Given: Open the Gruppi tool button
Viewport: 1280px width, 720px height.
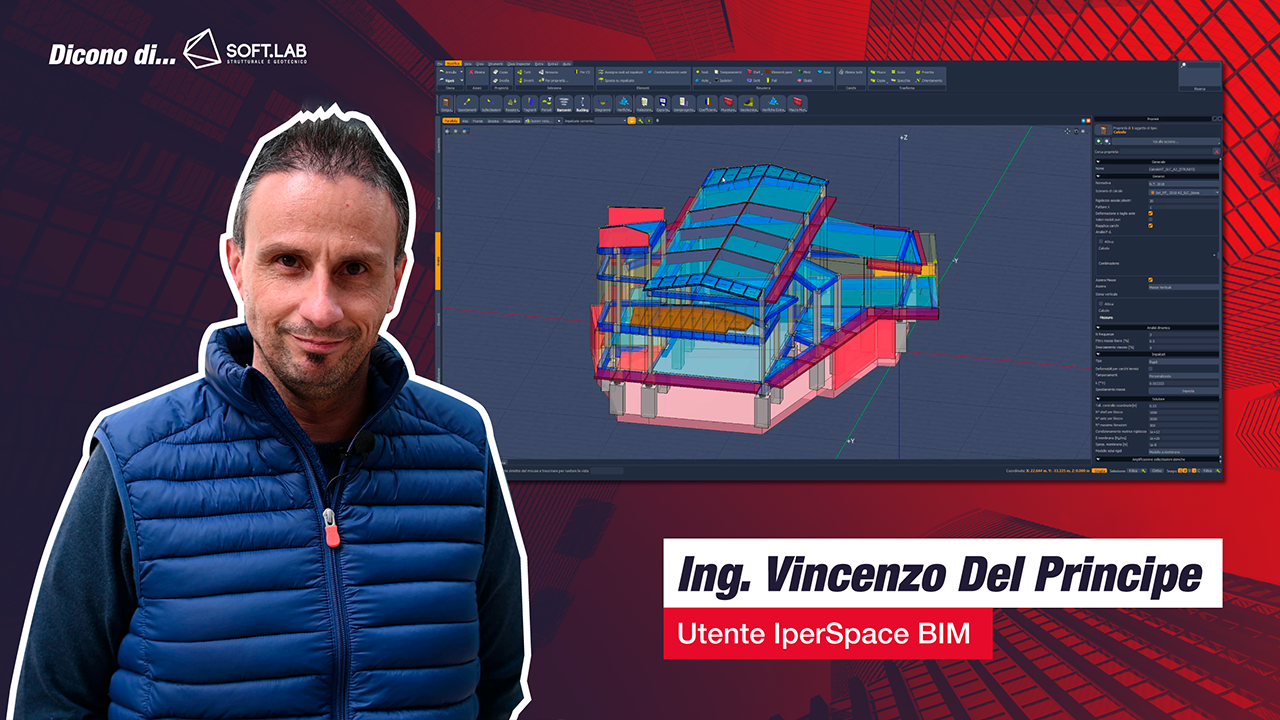Looking at the screenshot, I should pos(446,104).
